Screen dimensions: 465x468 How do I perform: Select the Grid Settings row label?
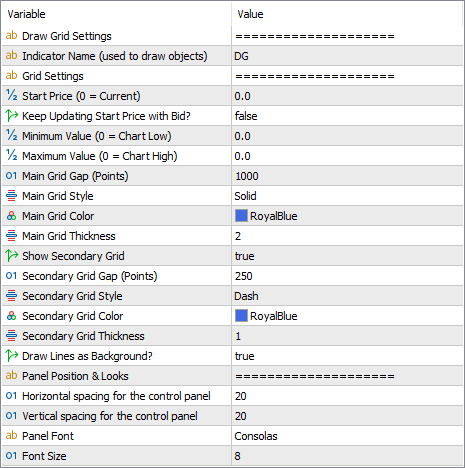[53, 76]
